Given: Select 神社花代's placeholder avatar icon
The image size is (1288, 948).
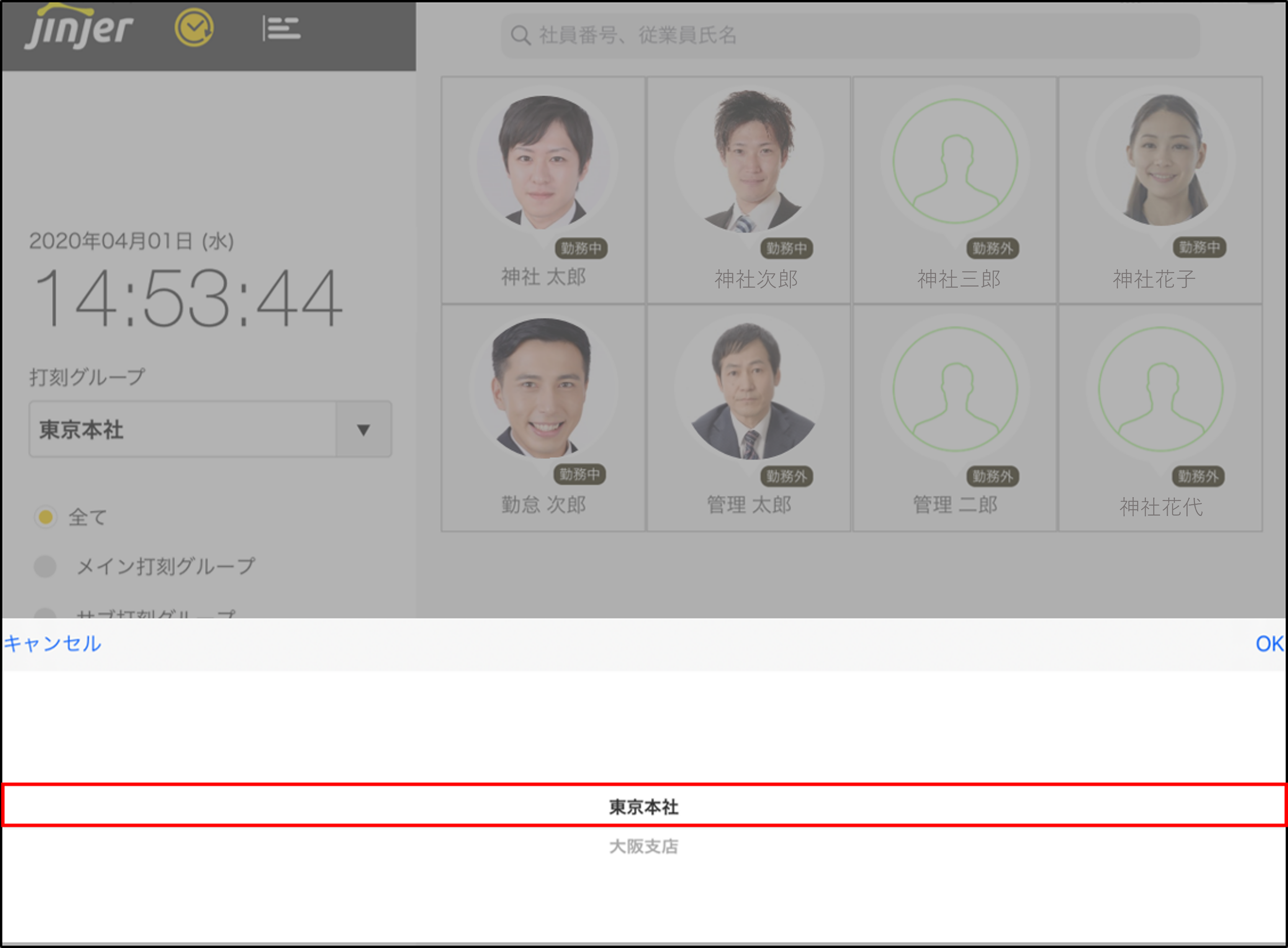Looking at the screenshot, I should point(1160,389).
